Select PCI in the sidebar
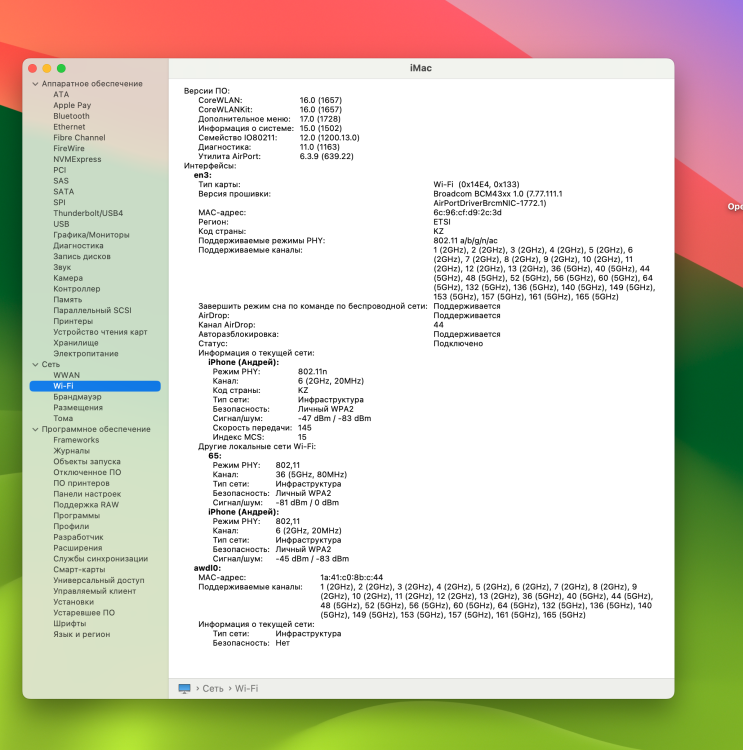Image resolution: width=743 pixels, height=750 pixels. pyautogui.click(x=59, y=170)
